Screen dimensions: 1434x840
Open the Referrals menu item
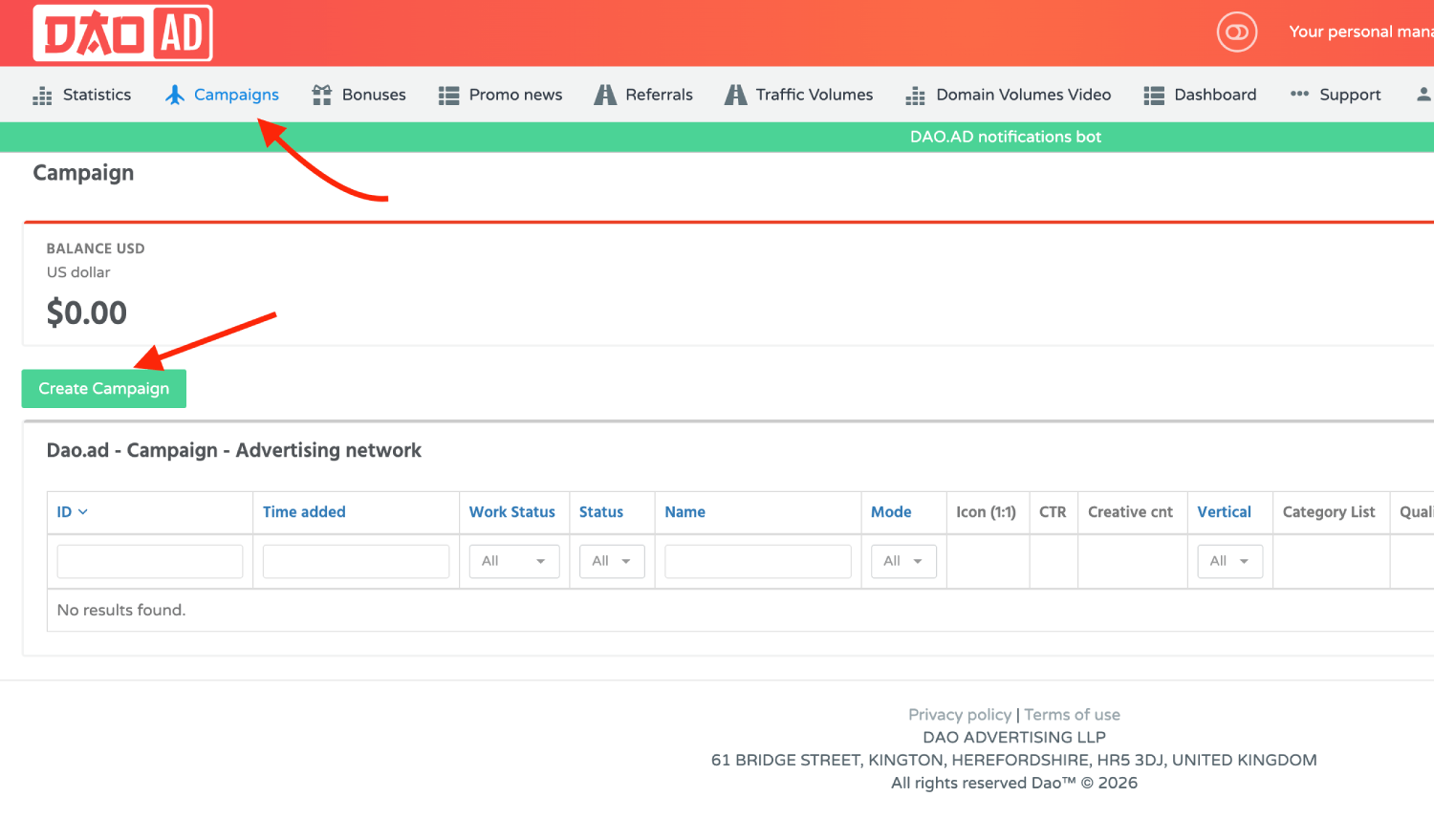[659, 95]
